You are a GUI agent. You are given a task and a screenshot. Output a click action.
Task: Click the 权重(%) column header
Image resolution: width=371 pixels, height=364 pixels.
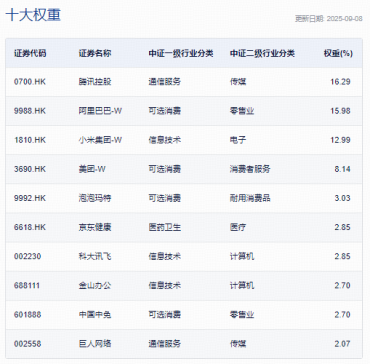click(338, 53)
